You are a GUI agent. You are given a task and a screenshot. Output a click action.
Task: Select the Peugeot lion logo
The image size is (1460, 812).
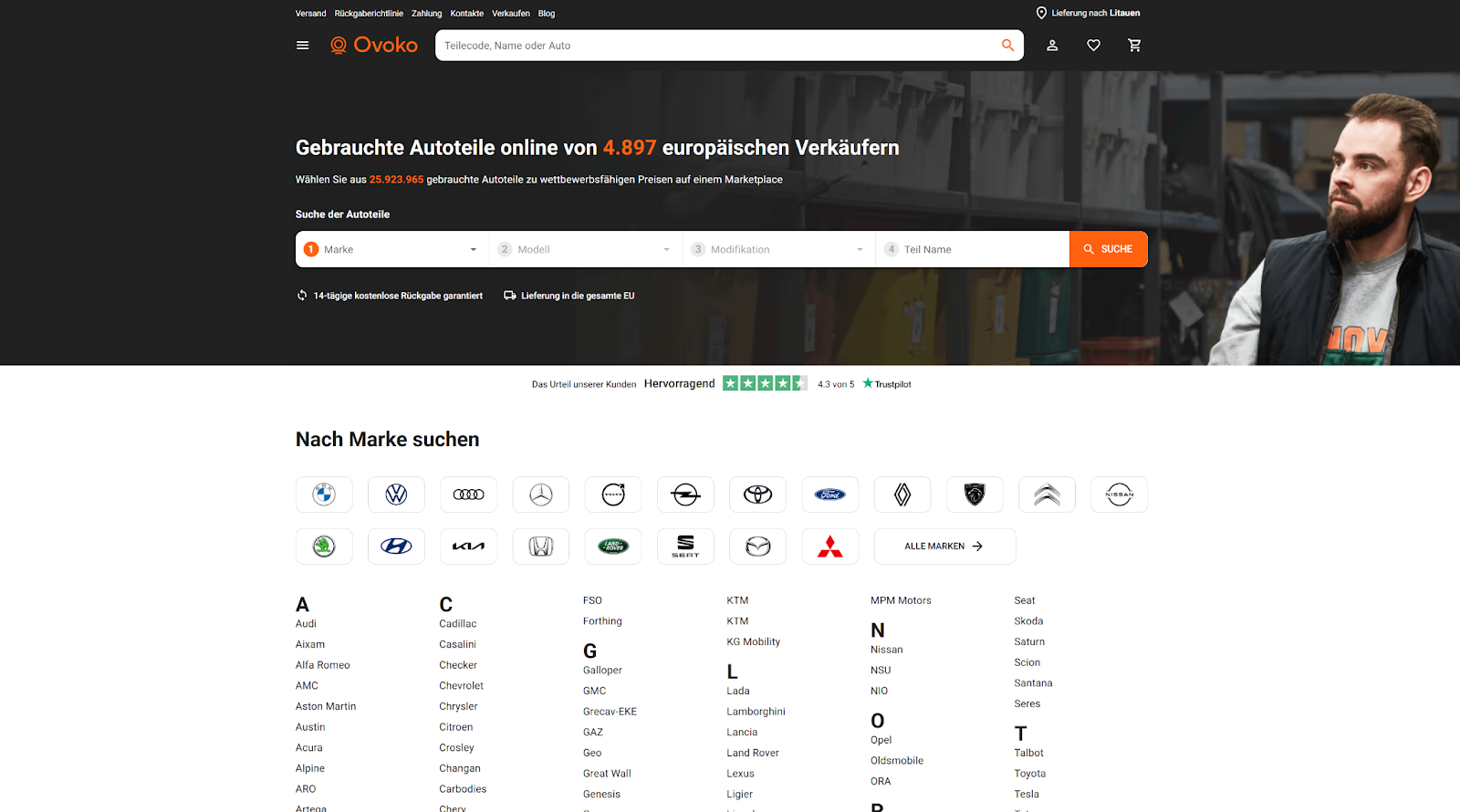[x=975, y=494]
